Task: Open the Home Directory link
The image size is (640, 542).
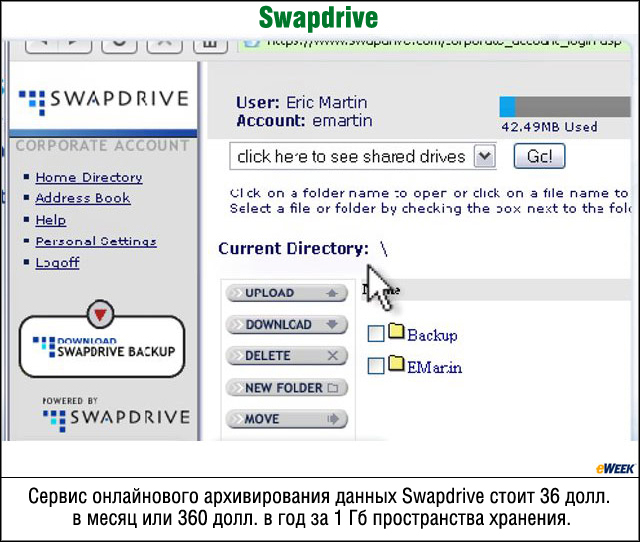Action: coord(89,178)
